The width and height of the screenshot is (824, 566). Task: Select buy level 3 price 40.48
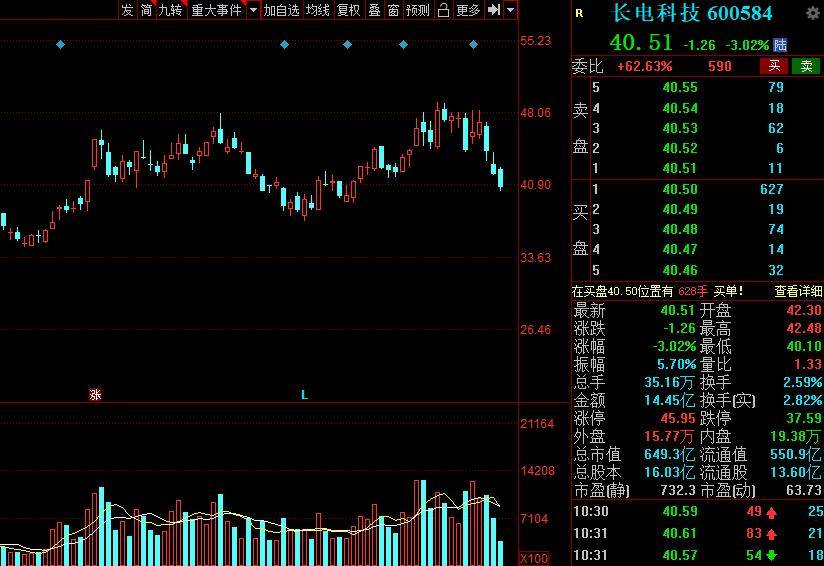(680, 229)
